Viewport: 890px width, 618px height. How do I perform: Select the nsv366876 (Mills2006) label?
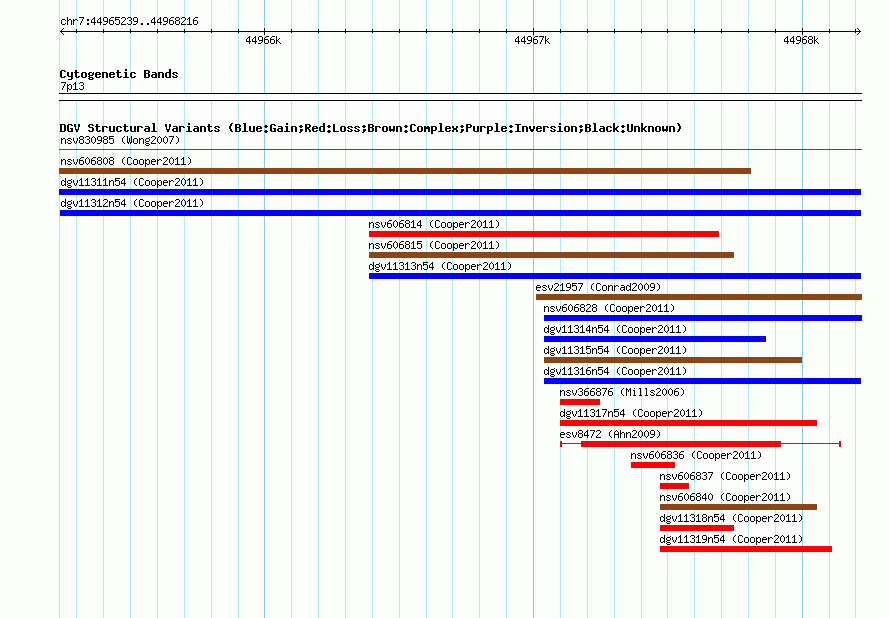[622, 392]
